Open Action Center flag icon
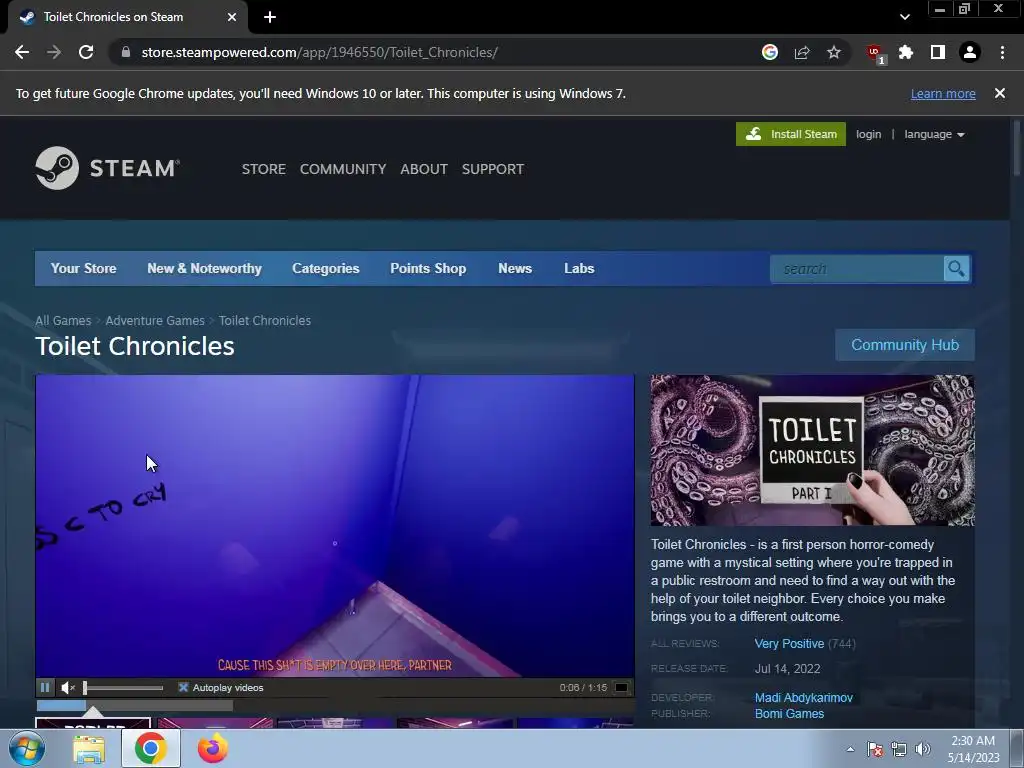Image resolution: width=1024 pixels, height=768 pixels. pyautogui.click(x=875, y=749)
